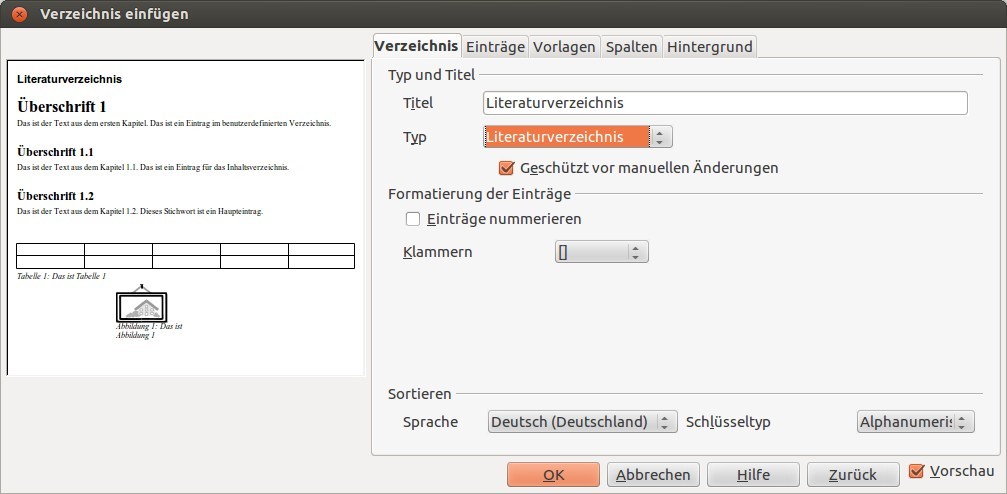Click the table in the preview pane
Screen dimensions: 1007x494
185,256
